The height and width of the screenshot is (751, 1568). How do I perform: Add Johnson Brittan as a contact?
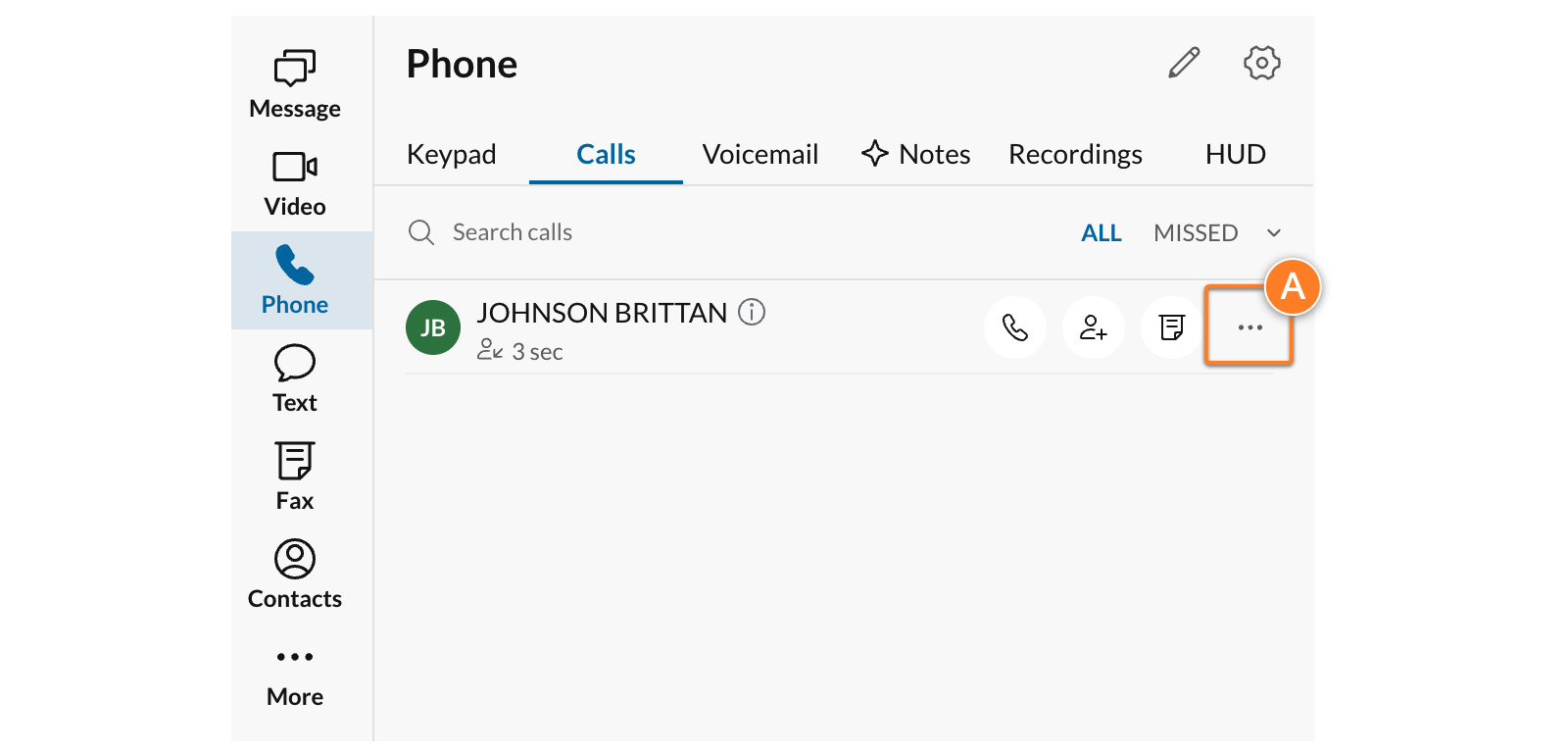[x=1093, y=327]
